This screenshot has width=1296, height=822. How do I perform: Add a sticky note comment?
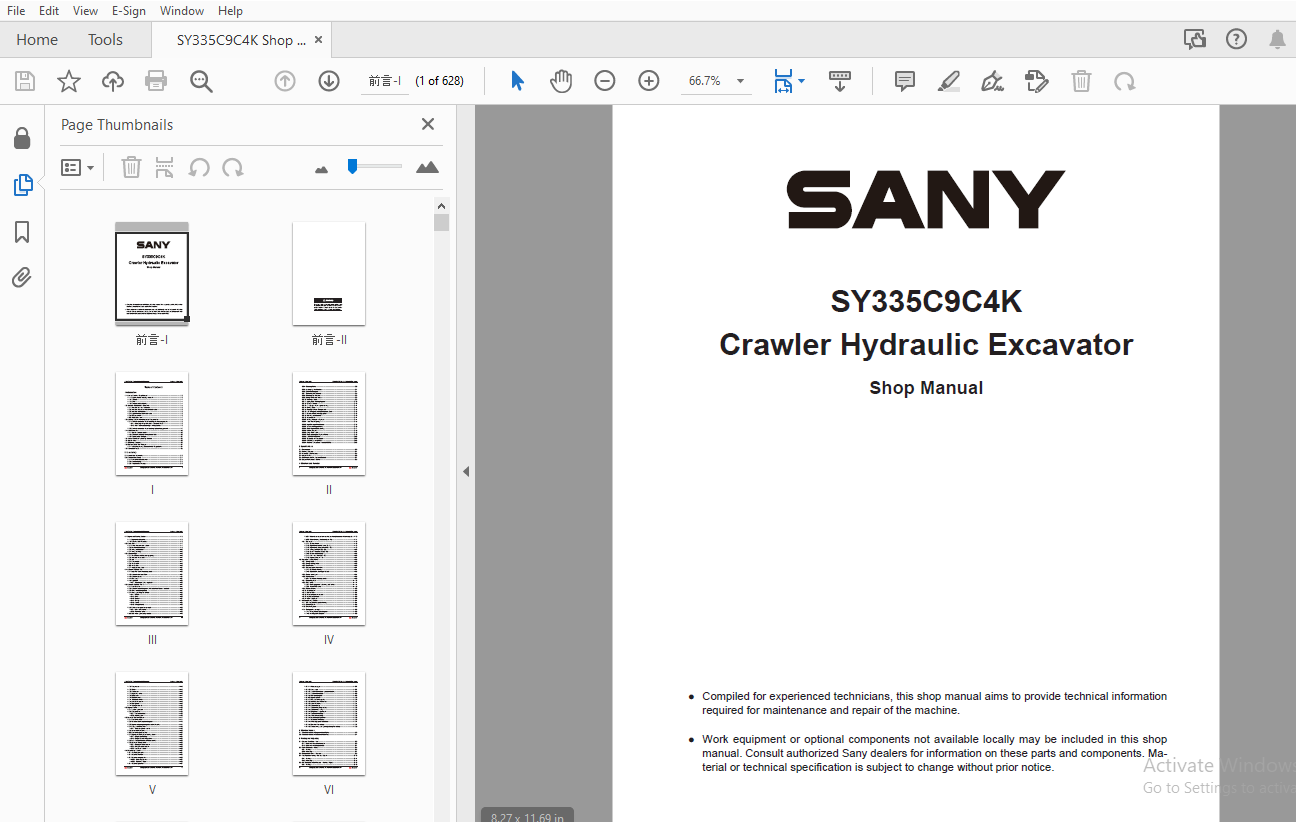coord(905,81)
